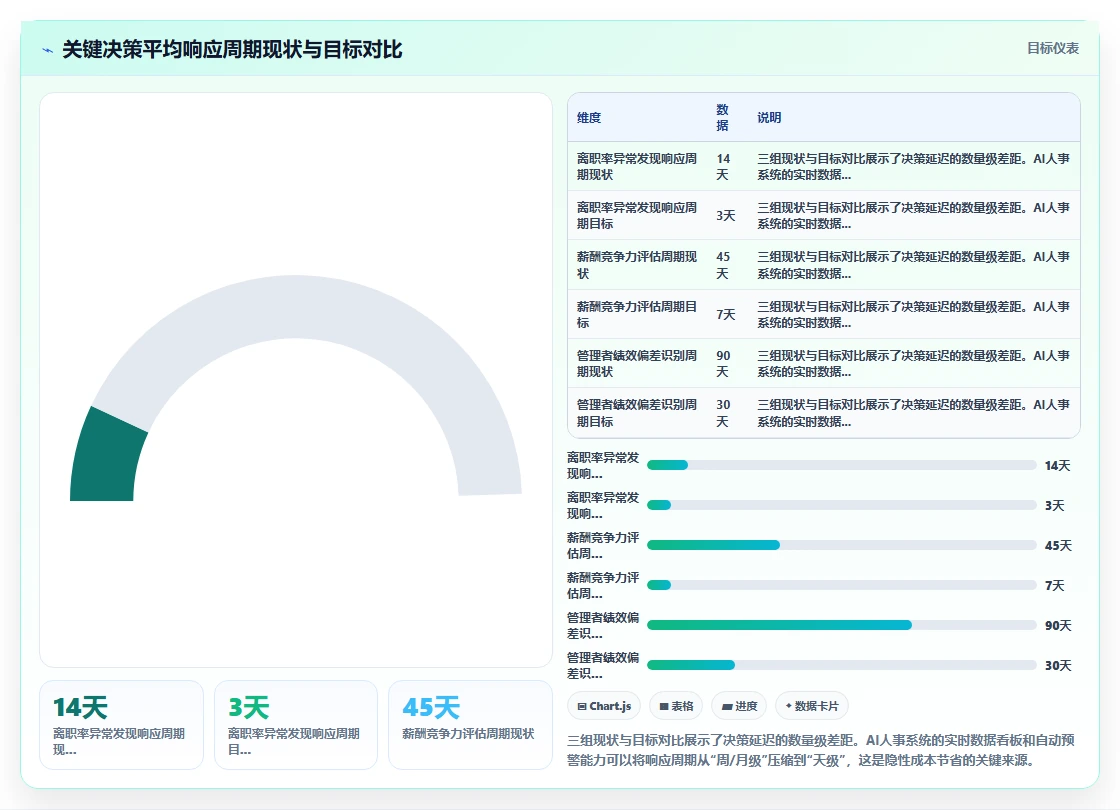1120x810 pixels.
Task: Click the lightning icon beside the card title
Action: coord(48,50)
